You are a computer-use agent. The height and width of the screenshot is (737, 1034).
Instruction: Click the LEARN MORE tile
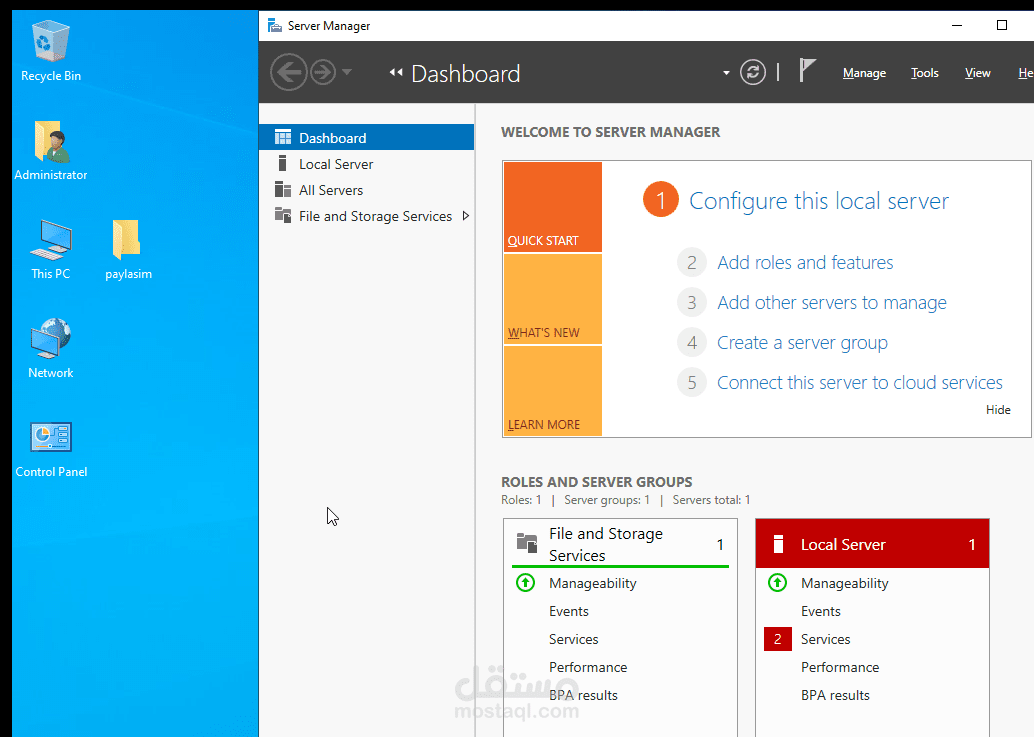[553, 390]
